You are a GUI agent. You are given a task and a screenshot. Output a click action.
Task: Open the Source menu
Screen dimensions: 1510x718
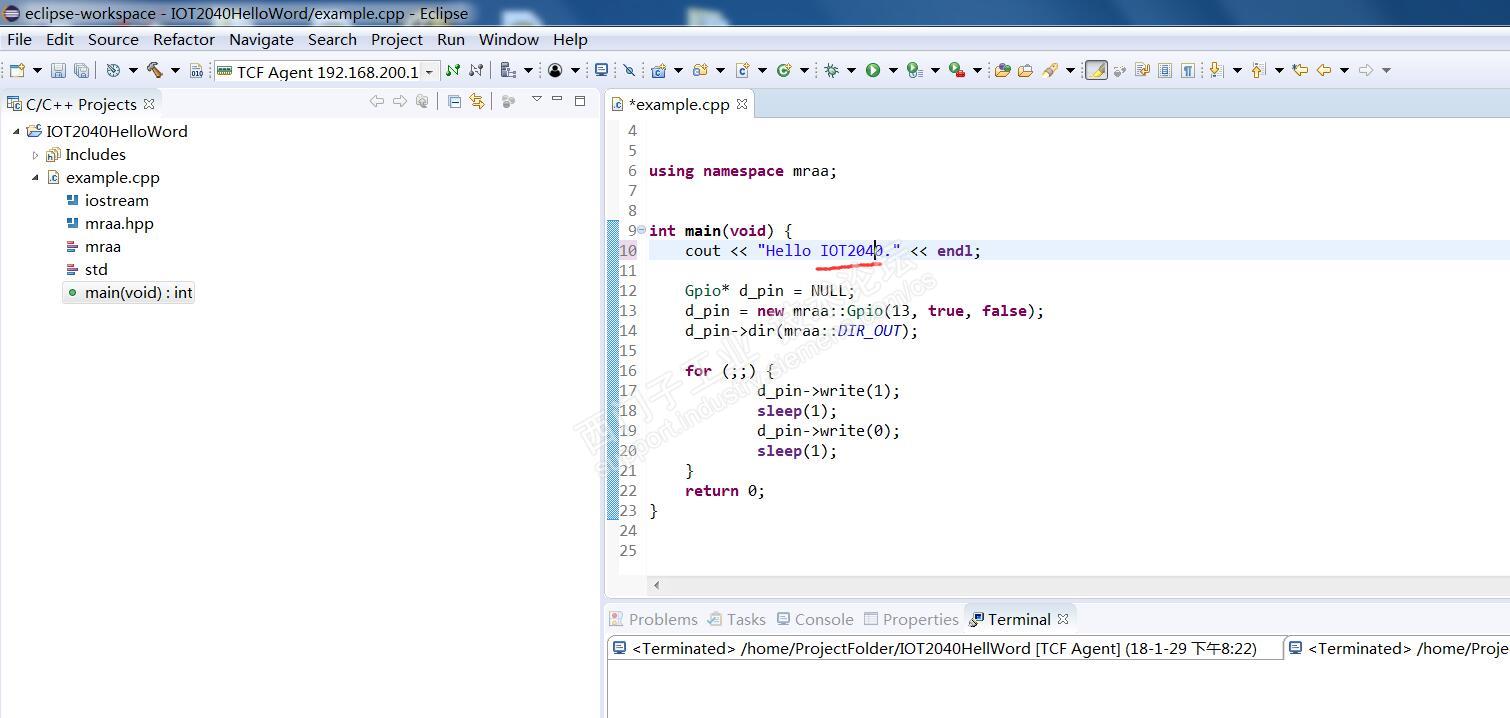click(113, 39)
